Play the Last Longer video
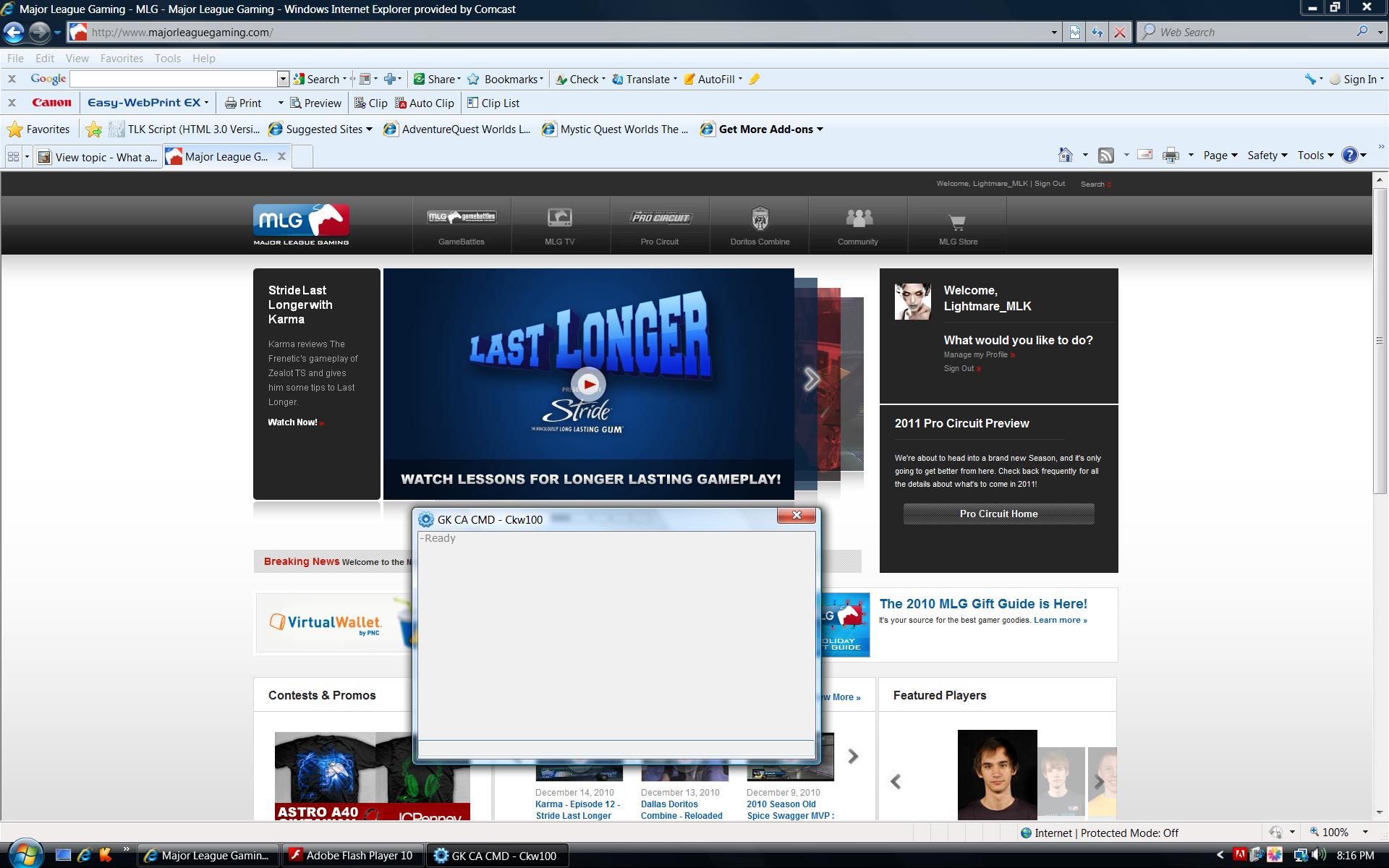 (588, 384)
